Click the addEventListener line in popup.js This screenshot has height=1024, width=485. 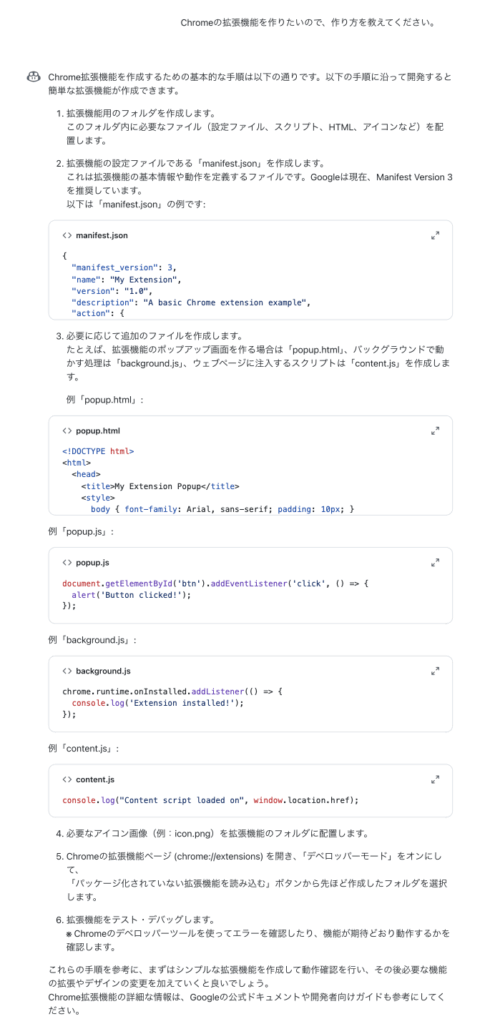click(x=216, y=583)
